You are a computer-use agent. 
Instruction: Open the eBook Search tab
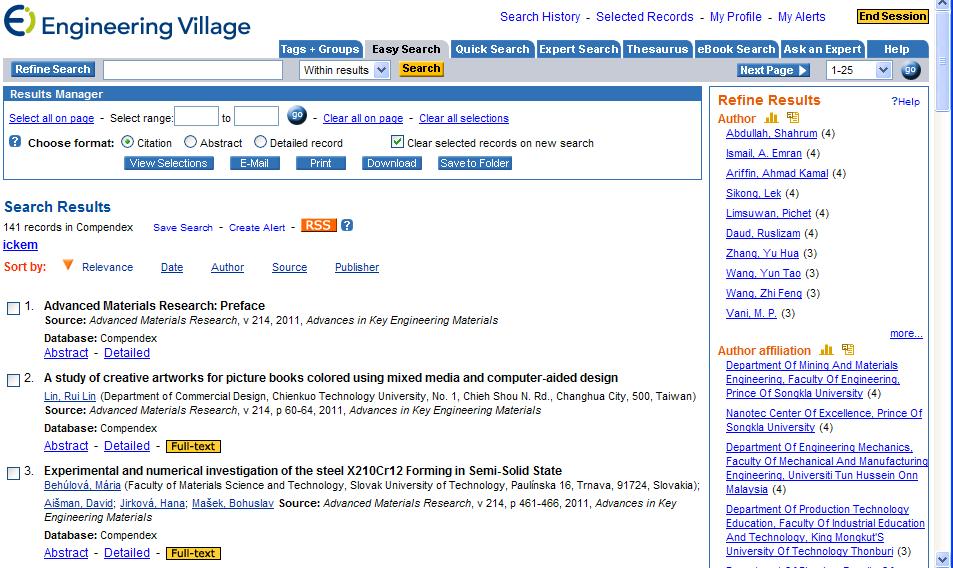click(x=736, y=49)
